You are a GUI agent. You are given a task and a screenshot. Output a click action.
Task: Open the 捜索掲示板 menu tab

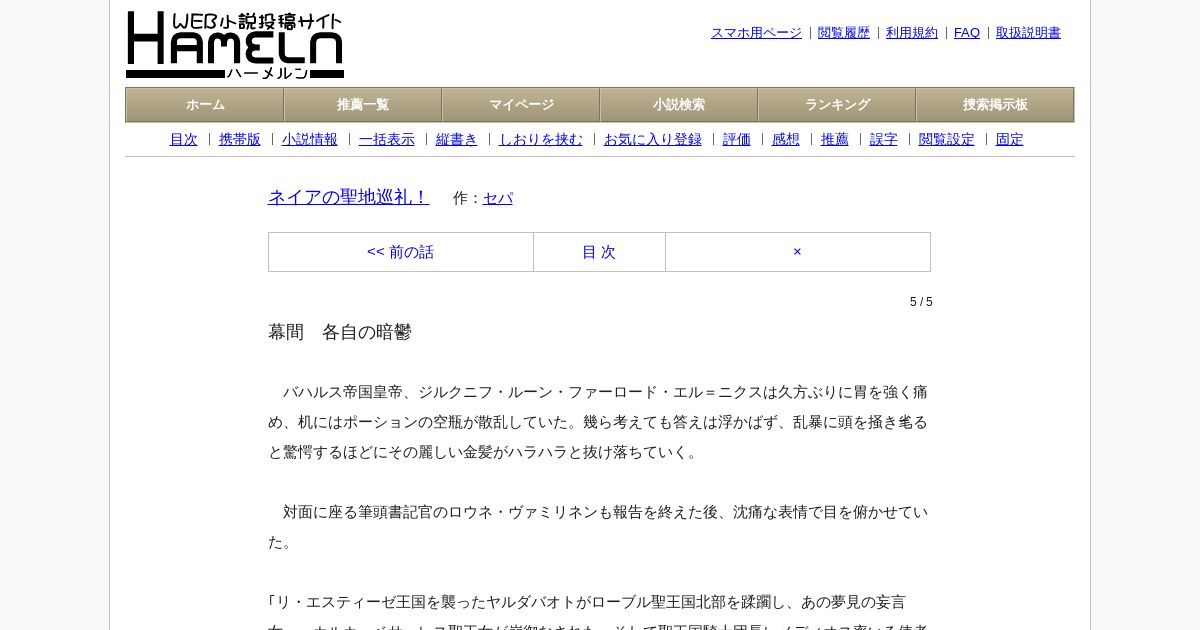pyautogui.click(x=995, y=105)
